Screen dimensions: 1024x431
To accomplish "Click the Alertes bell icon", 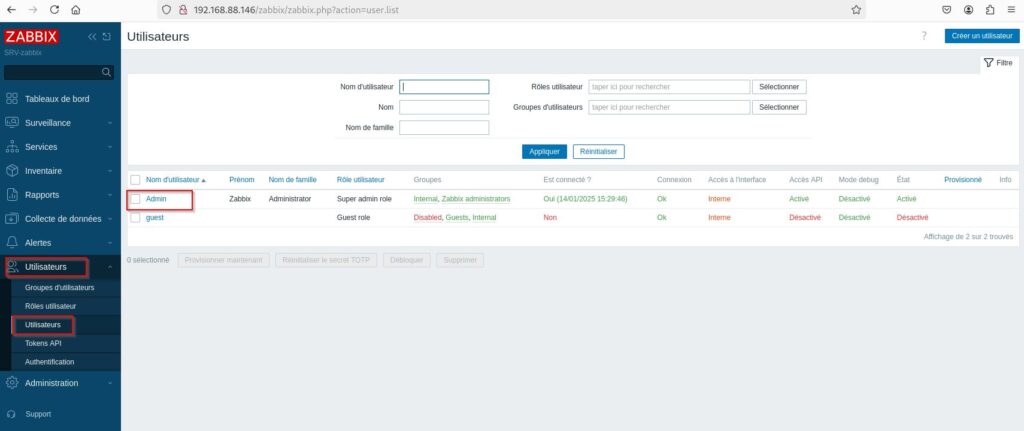I will tap(12, 242).
